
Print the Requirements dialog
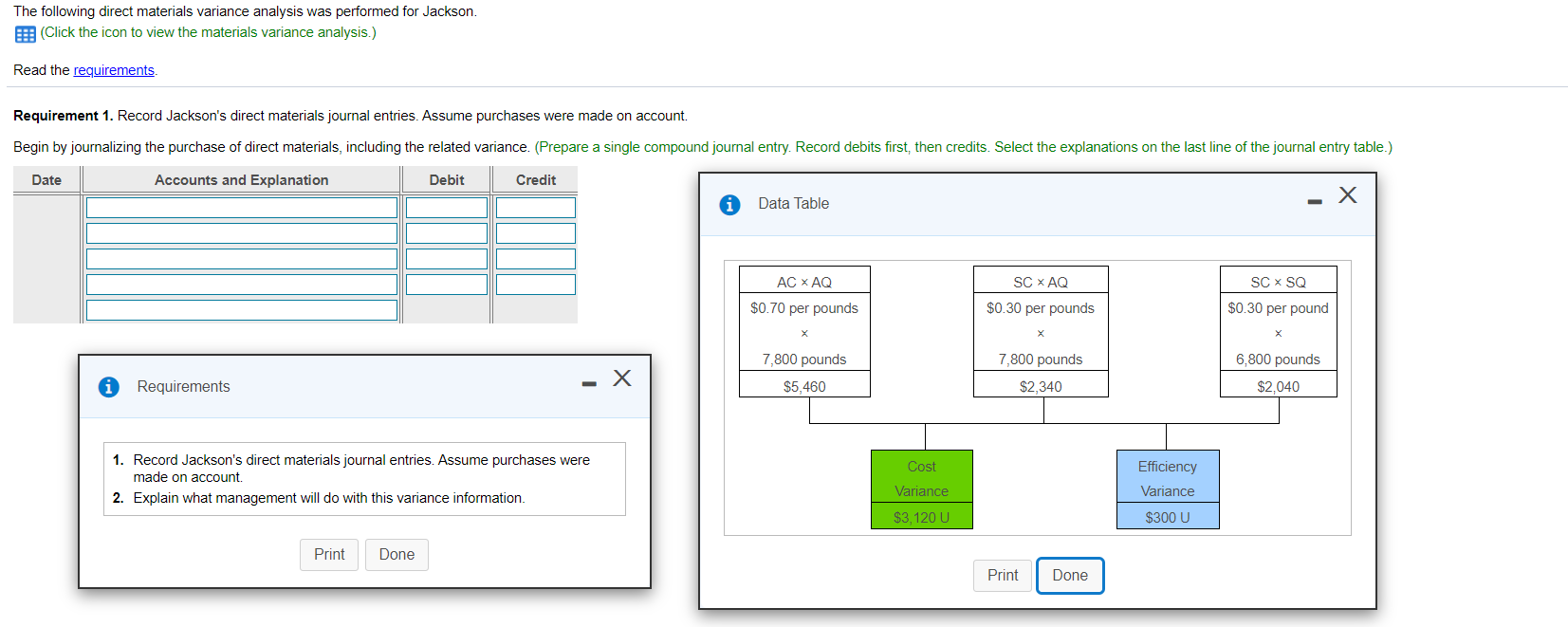point(329,555)
